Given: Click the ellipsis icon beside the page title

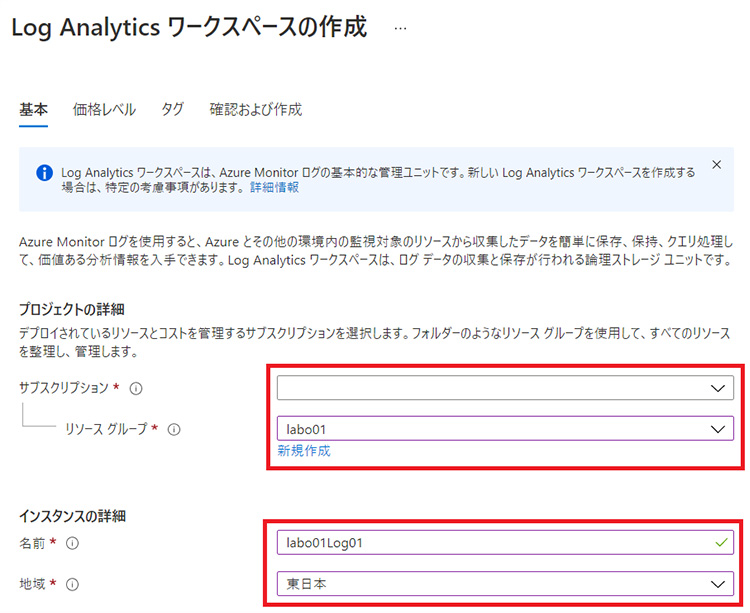Looking at the screenshot, I should coord(401,29).
